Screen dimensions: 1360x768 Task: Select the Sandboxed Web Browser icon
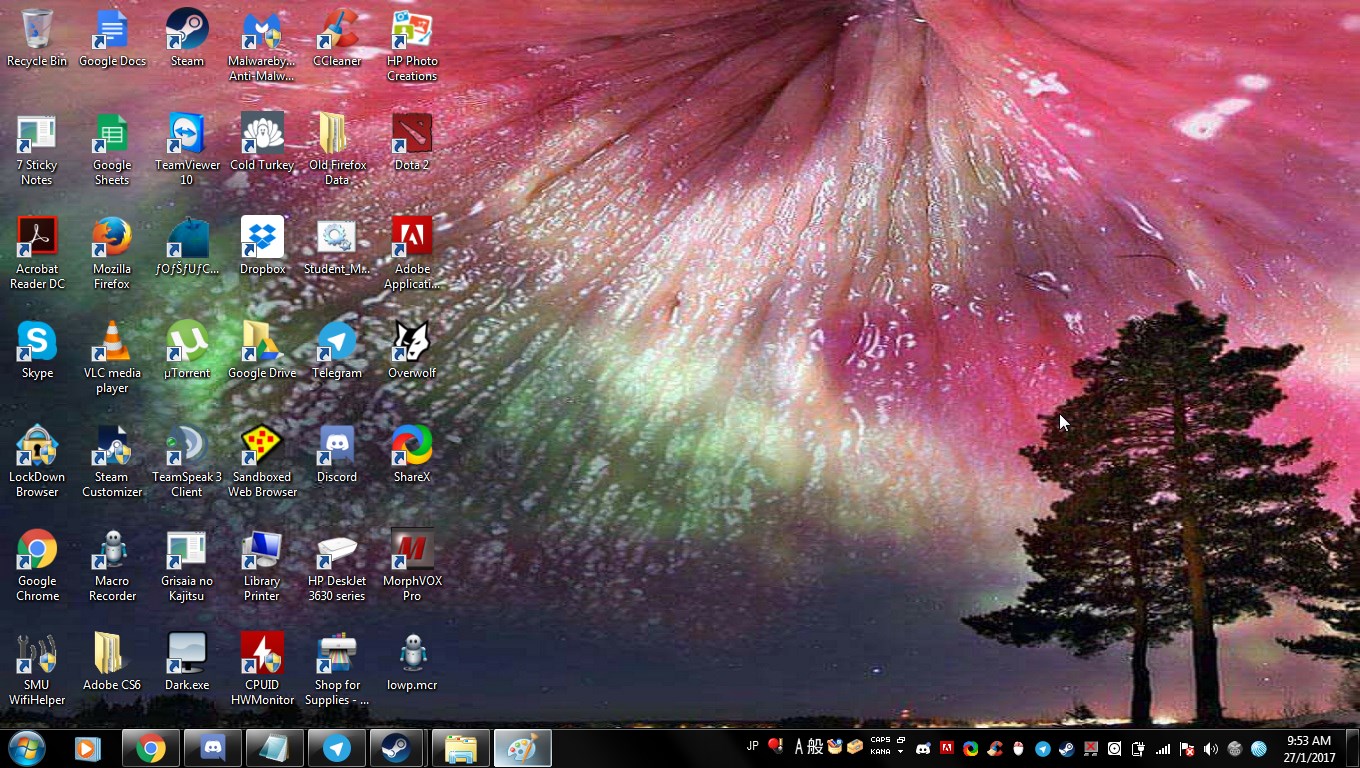(262, 462)
